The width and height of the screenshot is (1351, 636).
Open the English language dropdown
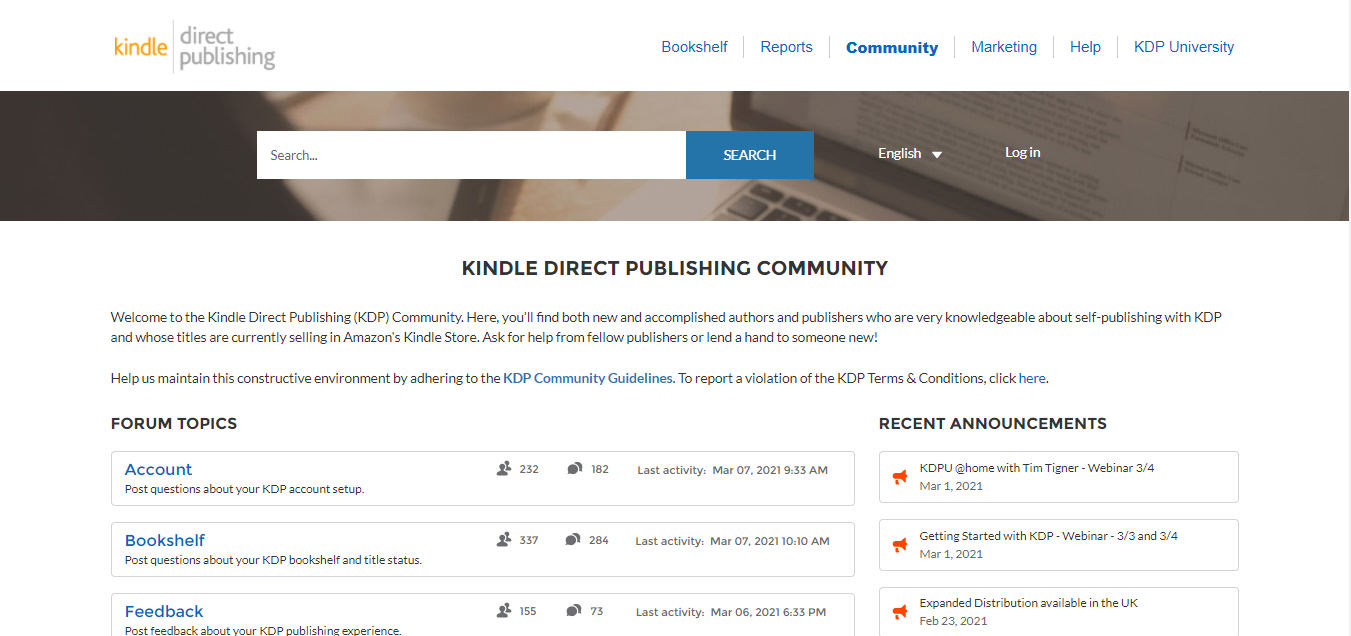click(910, 154)
